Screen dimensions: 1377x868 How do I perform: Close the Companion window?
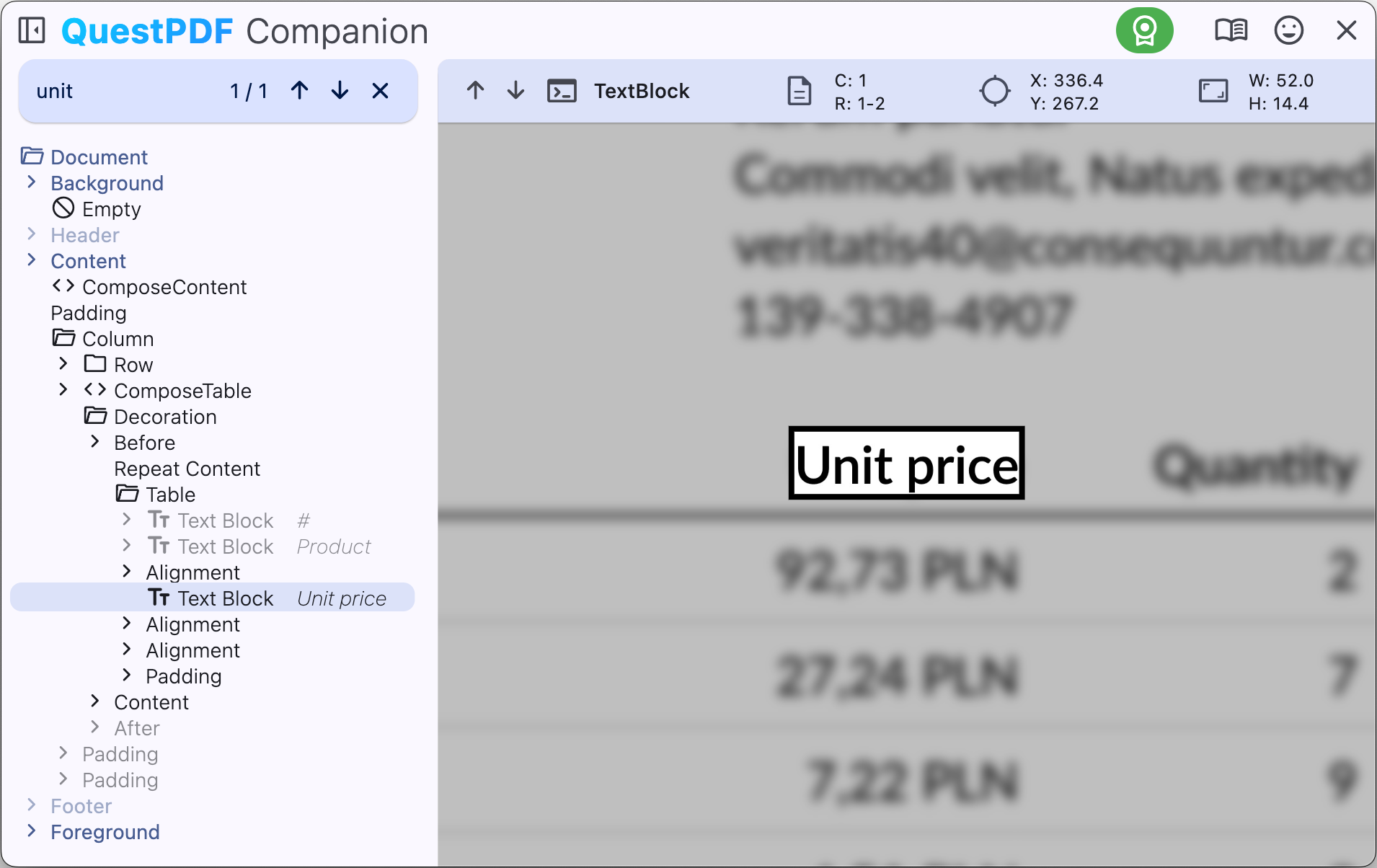(x=1346, y=30)
